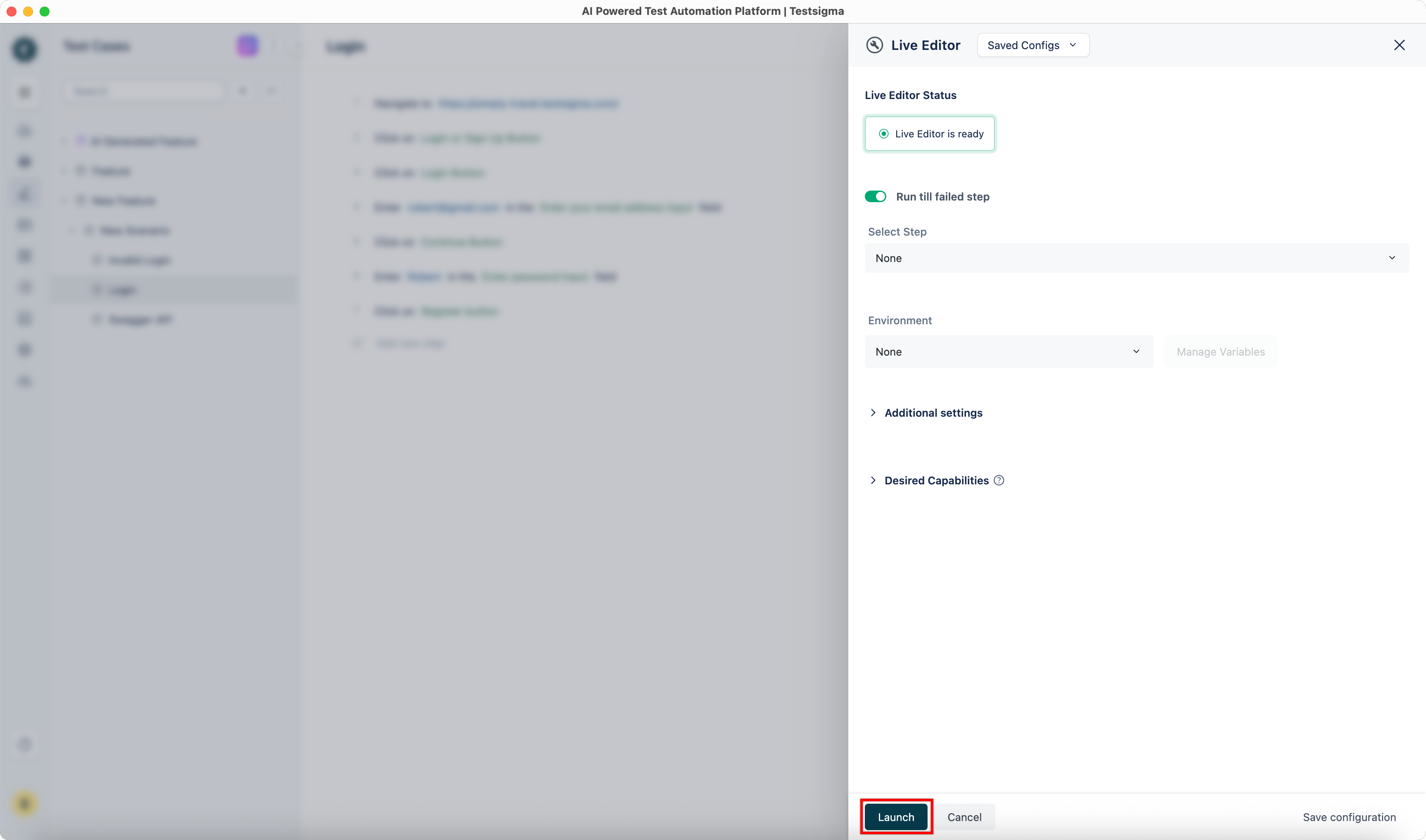Screen dimensions: 1426x840
Task: Click the search icon next to the search field
Action: (x=243, y=91)
